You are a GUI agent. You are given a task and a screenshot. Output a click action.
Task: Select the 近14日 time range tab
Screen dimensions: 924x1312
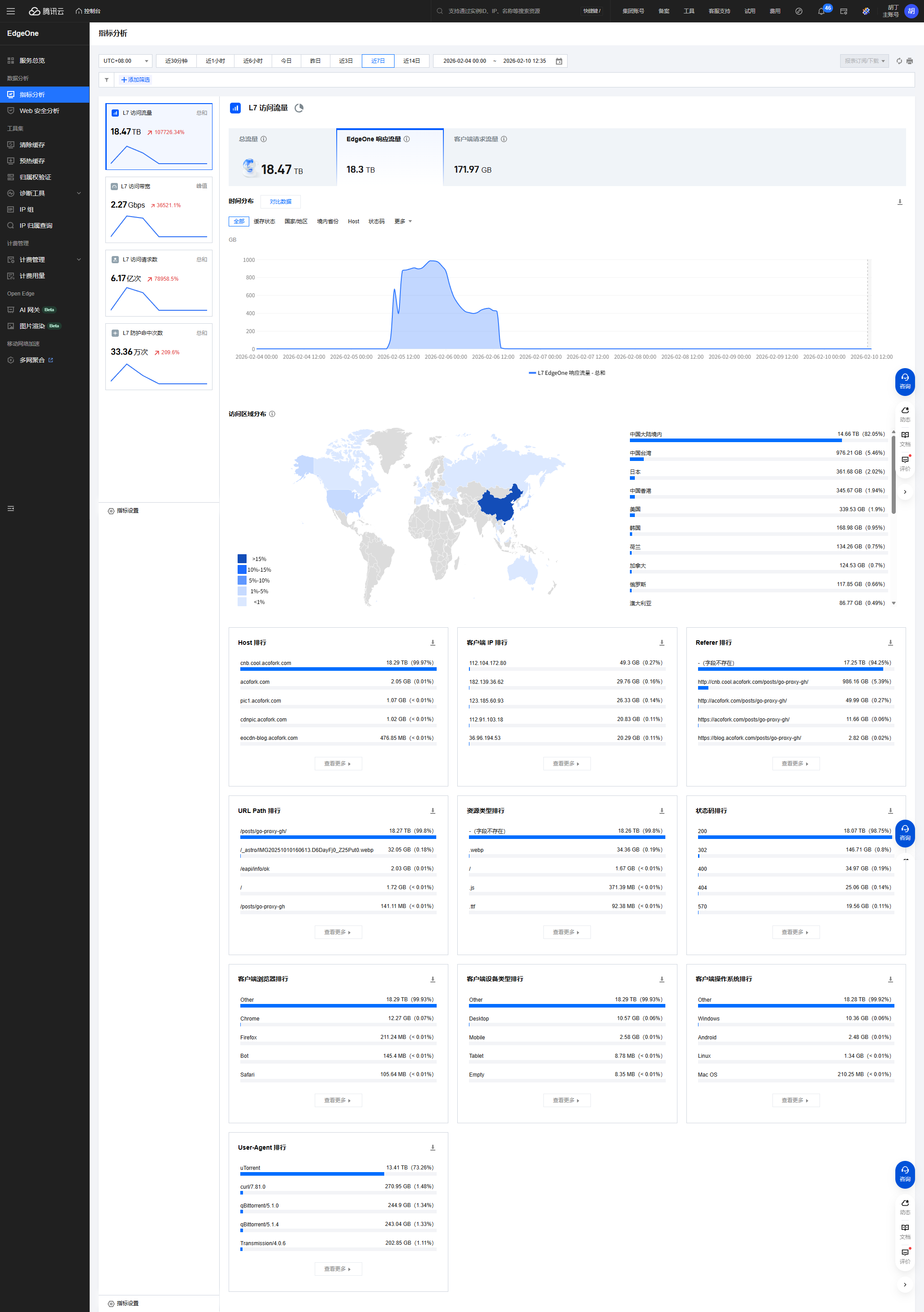[412, 61]
